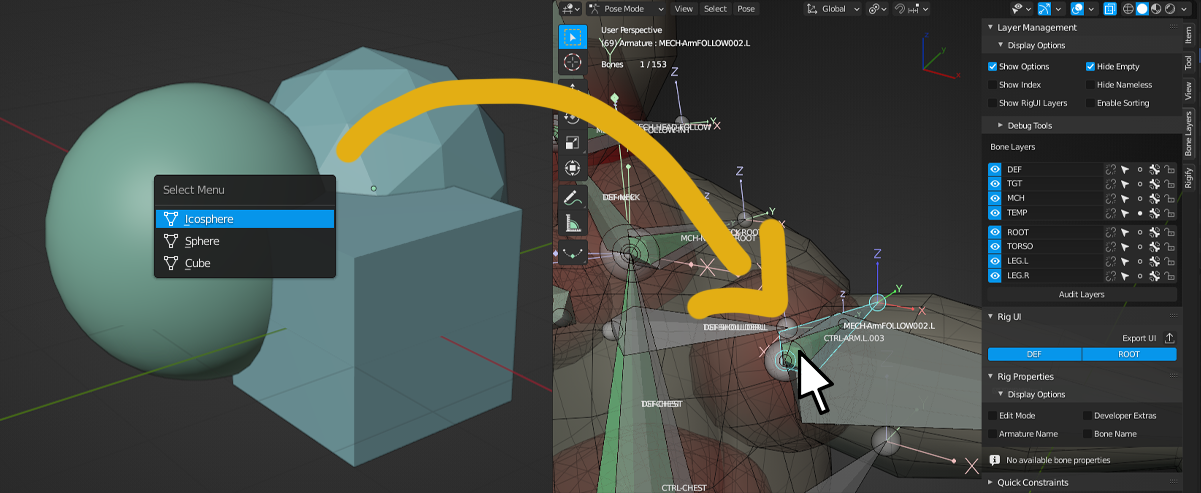Toggle visibility of the LEG.L layer
Viewport: 1201px width, 493px height.
click(x=995, y=261)
